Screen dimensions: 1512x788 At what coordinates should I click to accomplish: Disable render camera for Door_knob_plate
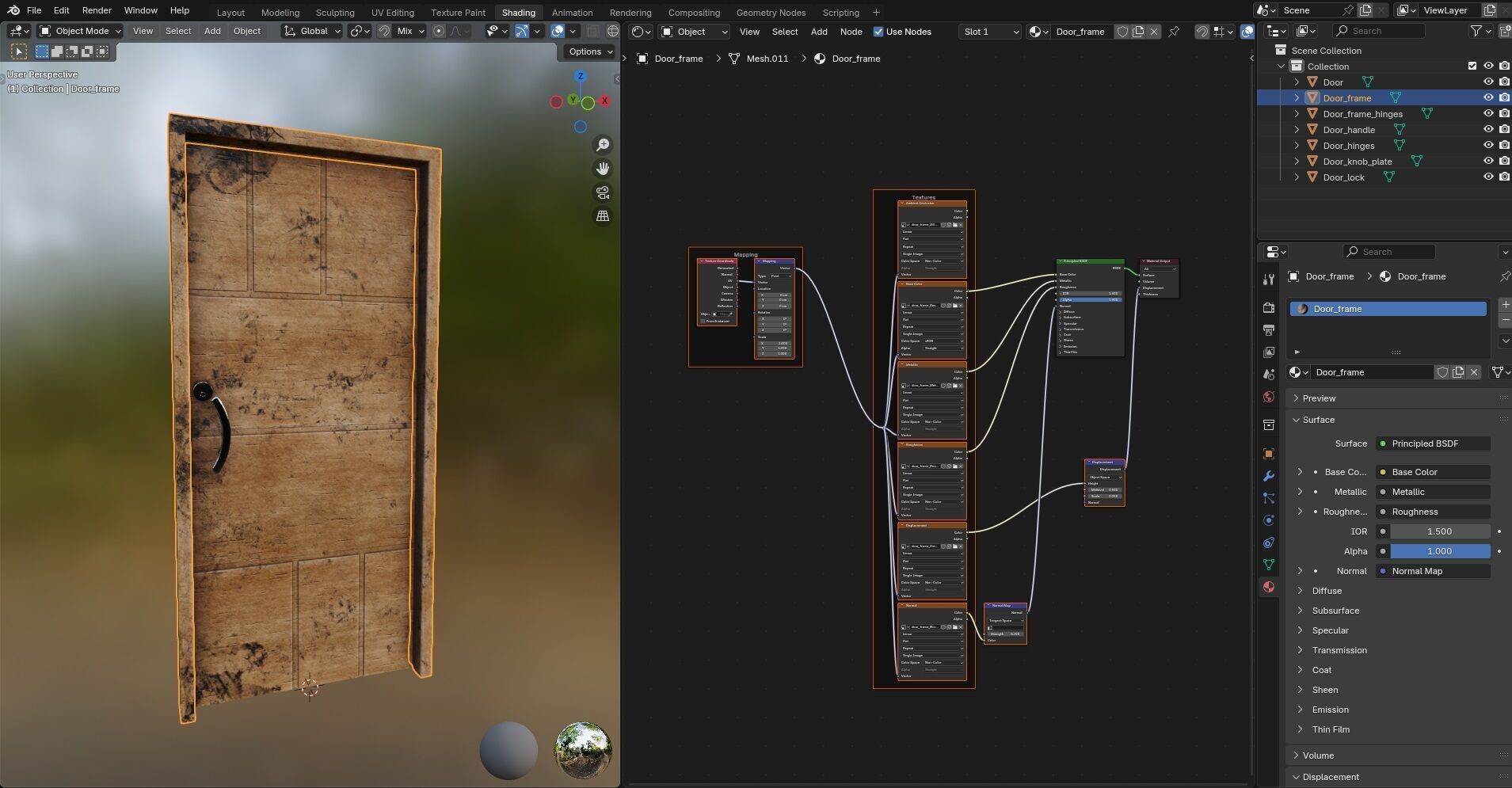(x=1504, y=161)
